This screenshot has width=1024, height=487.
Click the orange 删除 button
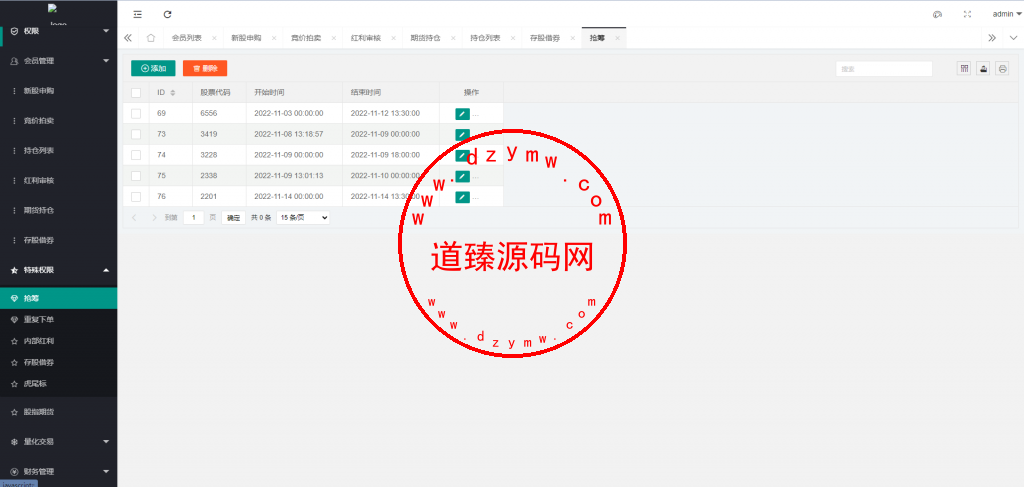[205, 68]
